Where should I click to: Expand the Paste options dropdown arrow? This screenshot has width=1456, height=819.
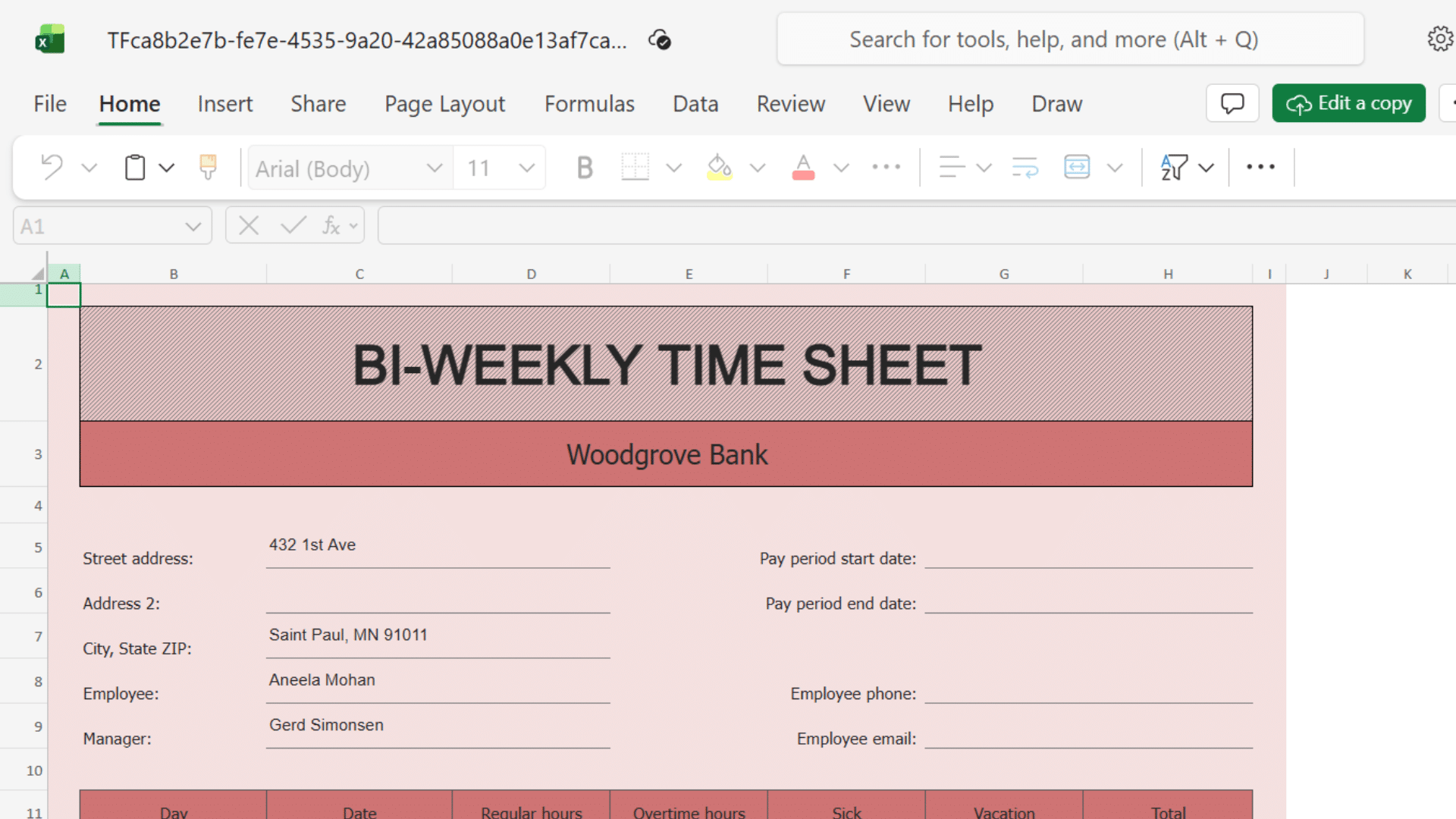pos(167,168)
